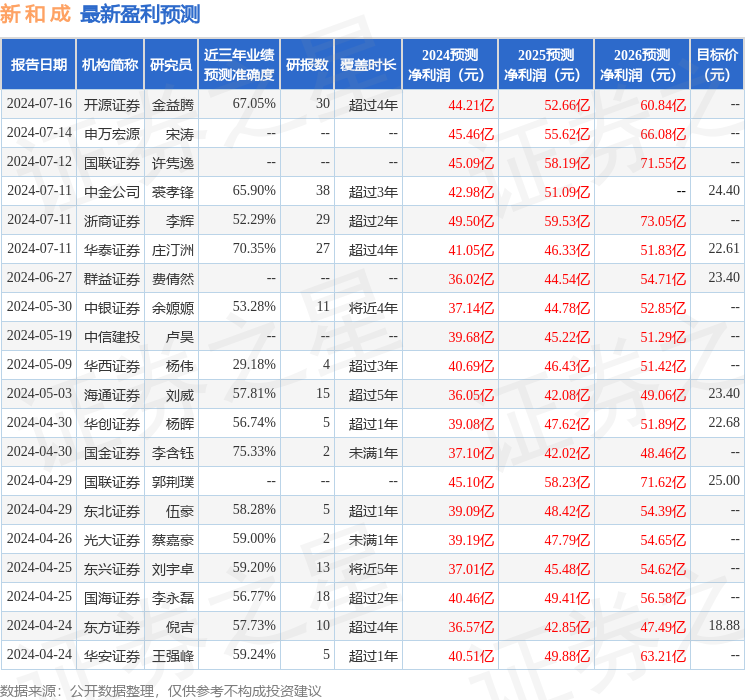Screen dimensions: 745x700
Task: Click the 目标价(元) column header
Action: pos(717,65)
